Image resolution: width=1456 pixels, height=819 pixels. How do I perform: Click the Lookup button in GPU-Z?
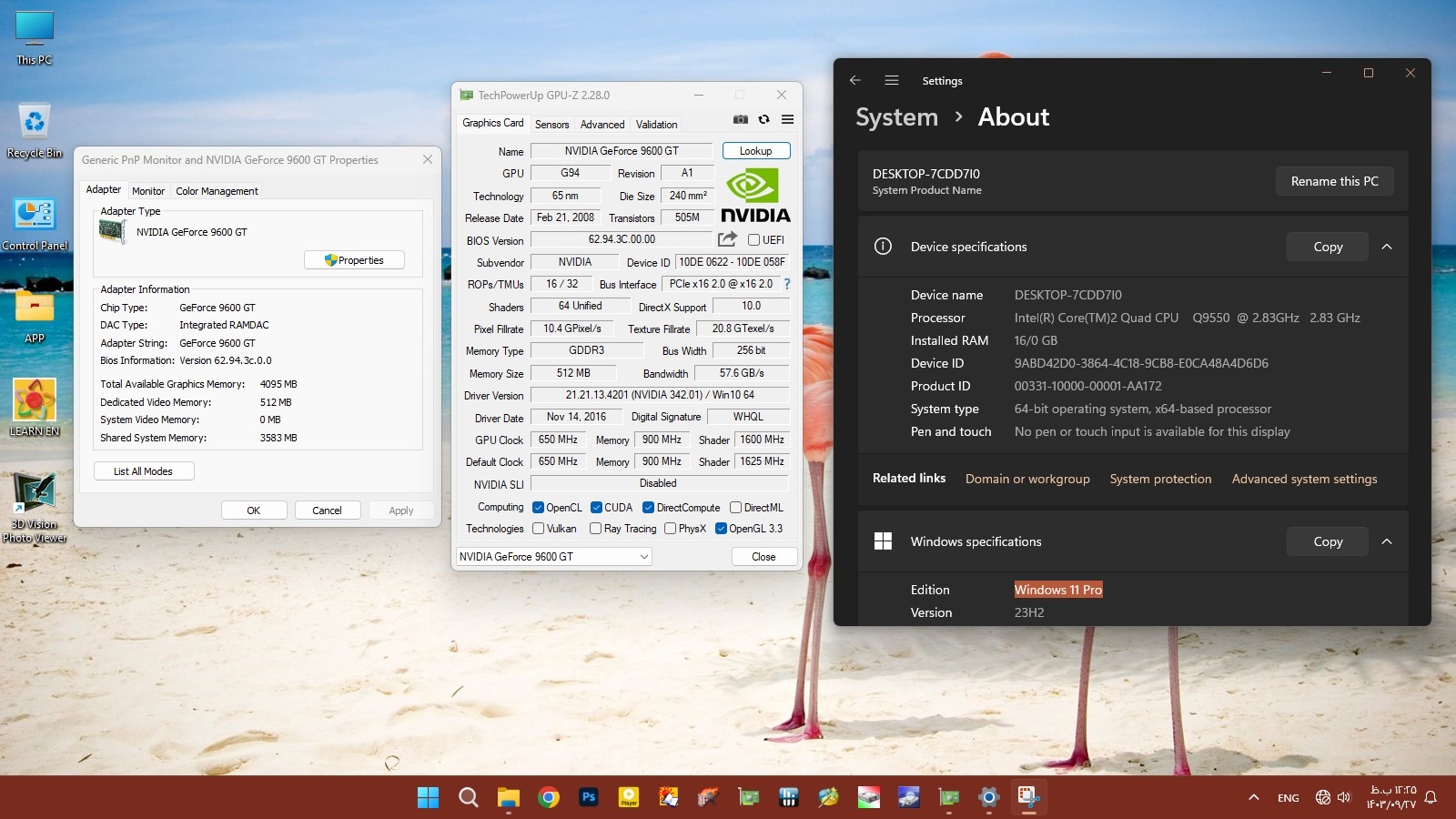click(x=755, y=151)
